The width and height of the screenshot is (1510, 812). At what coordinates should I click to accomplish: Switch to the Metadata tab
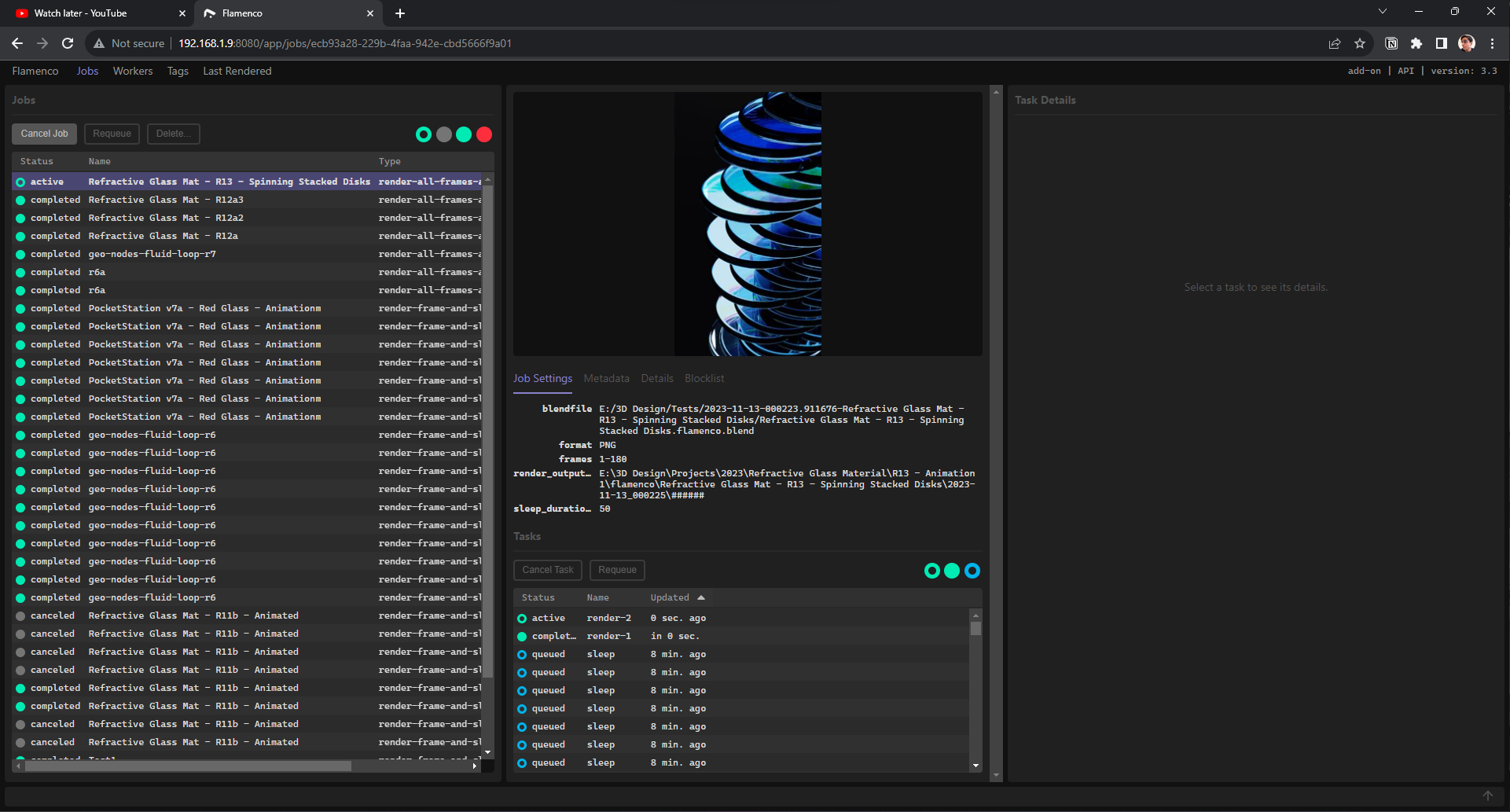(x=606, y=378)
